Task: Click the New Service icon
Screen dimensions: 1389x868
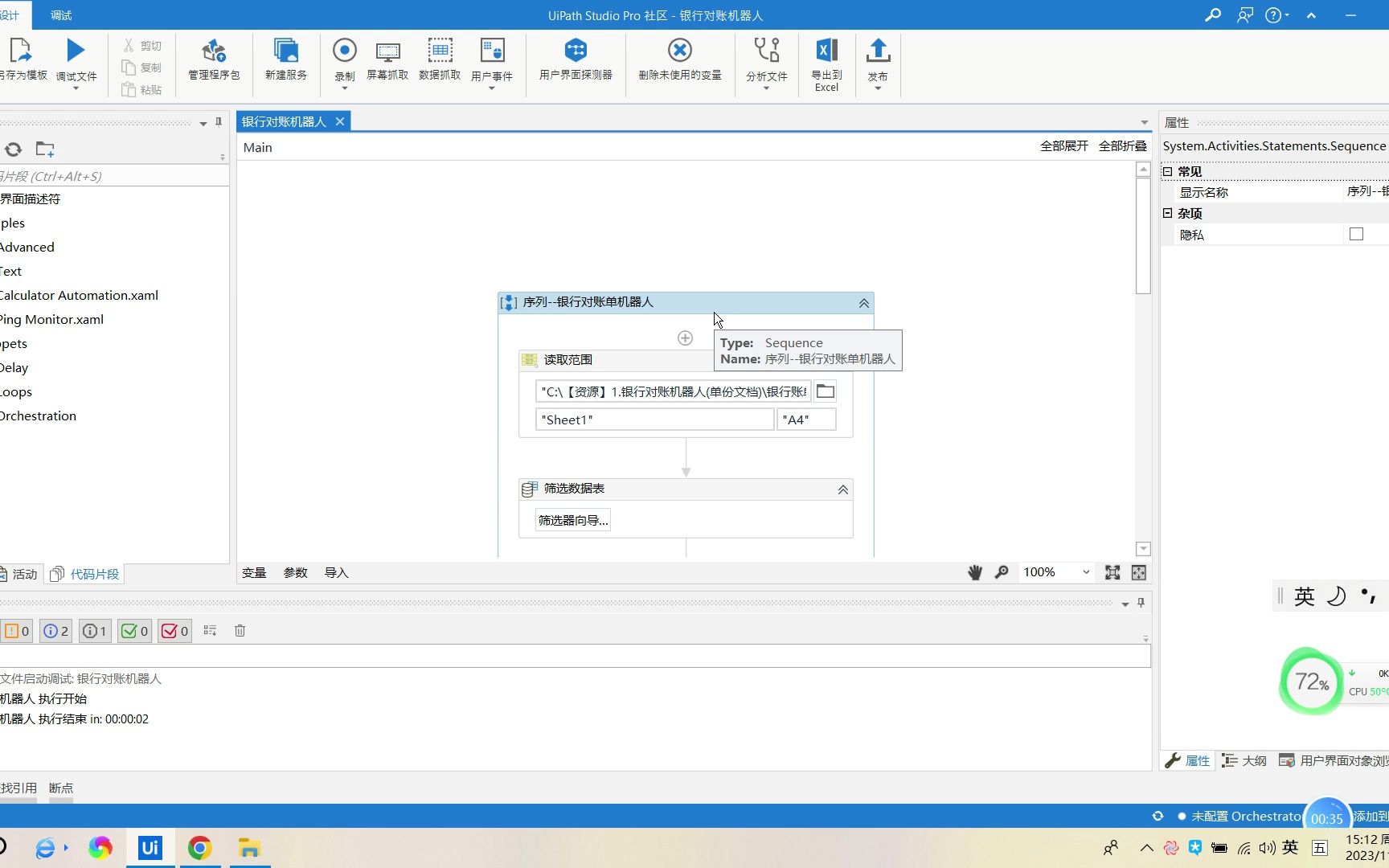Action: [x=286, y=51]
